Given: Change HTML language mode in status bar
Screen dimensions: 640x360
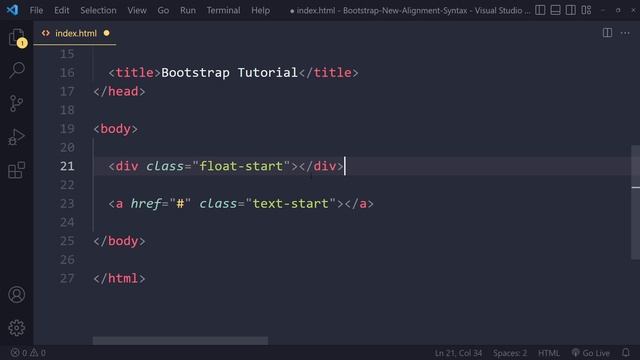Looking at the screenshot, I should coord(549,353).
